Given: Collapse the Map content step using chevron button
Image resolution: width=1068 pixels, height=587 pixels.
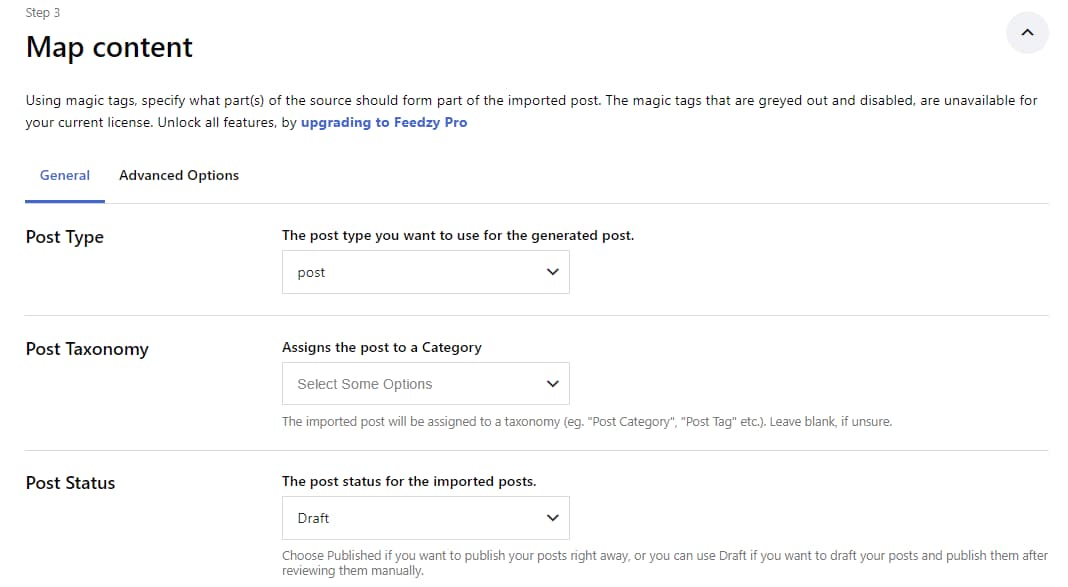Looking at the screenshot, I should click(x=1027, y=33).
